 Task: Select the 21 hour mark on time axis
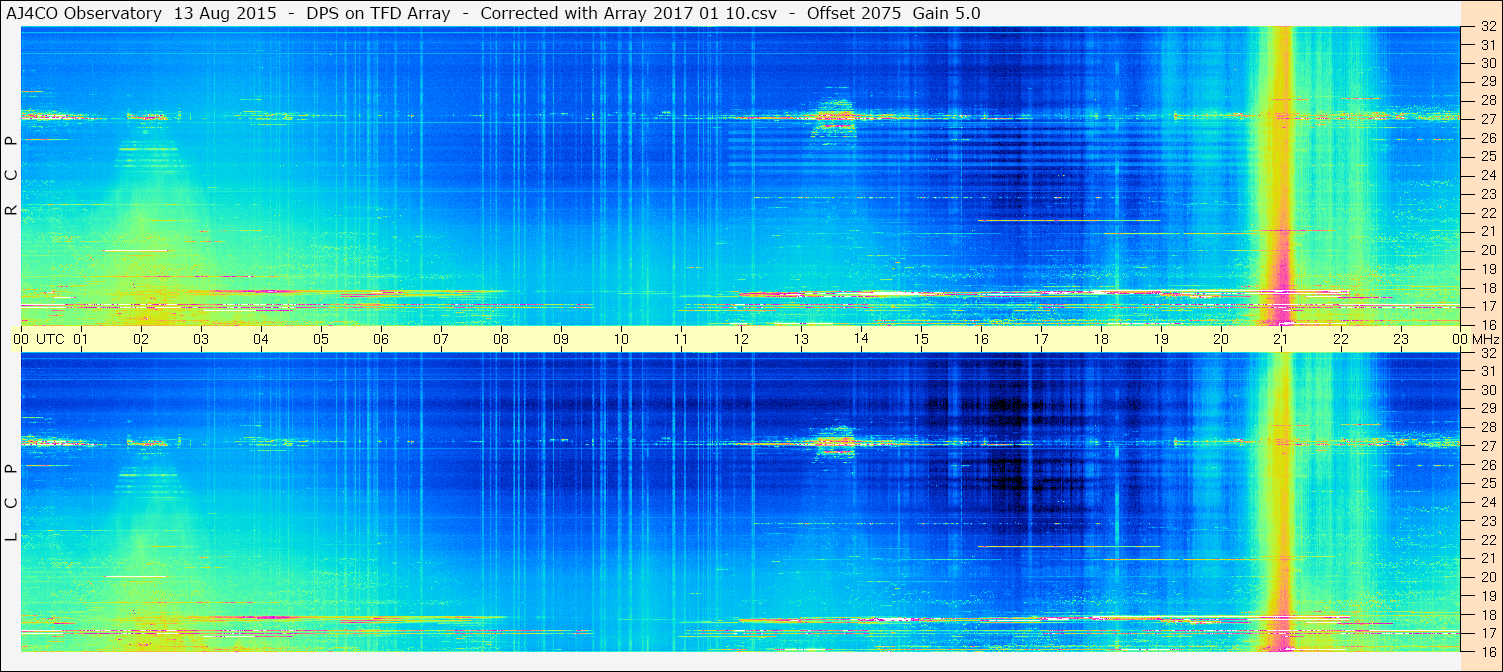pyautogui.click(x=1281, y=339)
